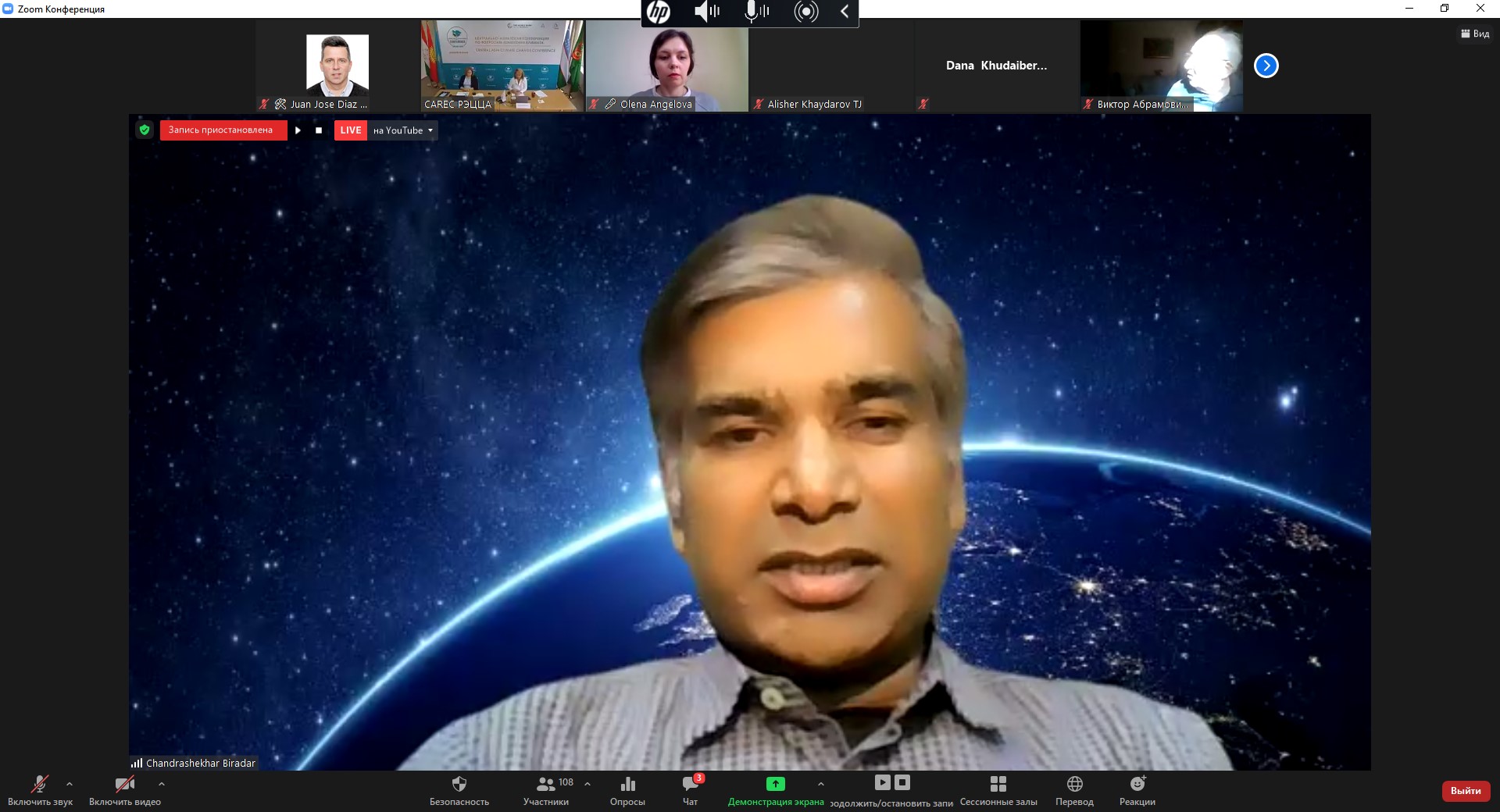Collapse HP overlay with left arrow
Image resolution: width=1500 pixels, height=812 pixels.
[x=845, y=12]
